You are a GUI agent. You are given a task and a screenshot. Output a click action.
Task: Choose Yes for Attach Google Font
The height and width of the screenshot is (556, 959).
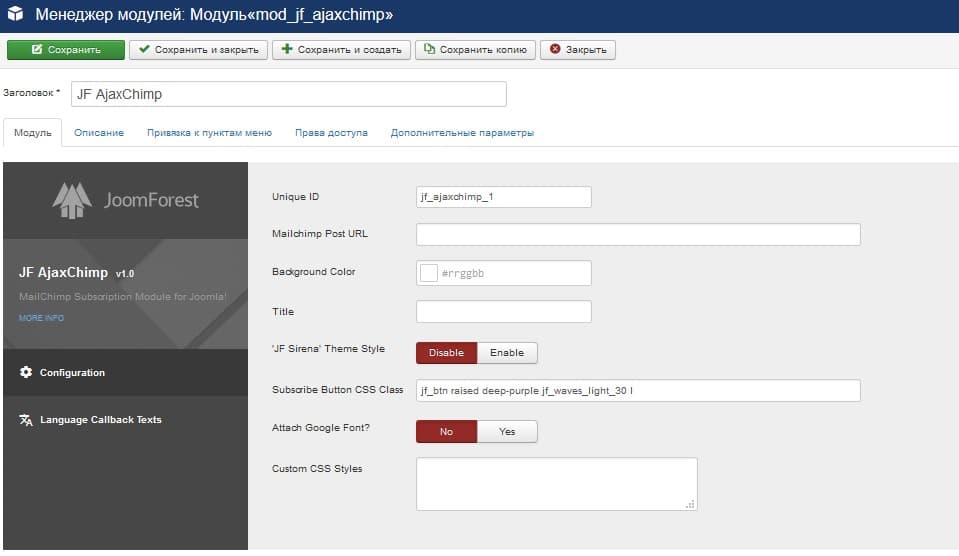coord(507,432)
